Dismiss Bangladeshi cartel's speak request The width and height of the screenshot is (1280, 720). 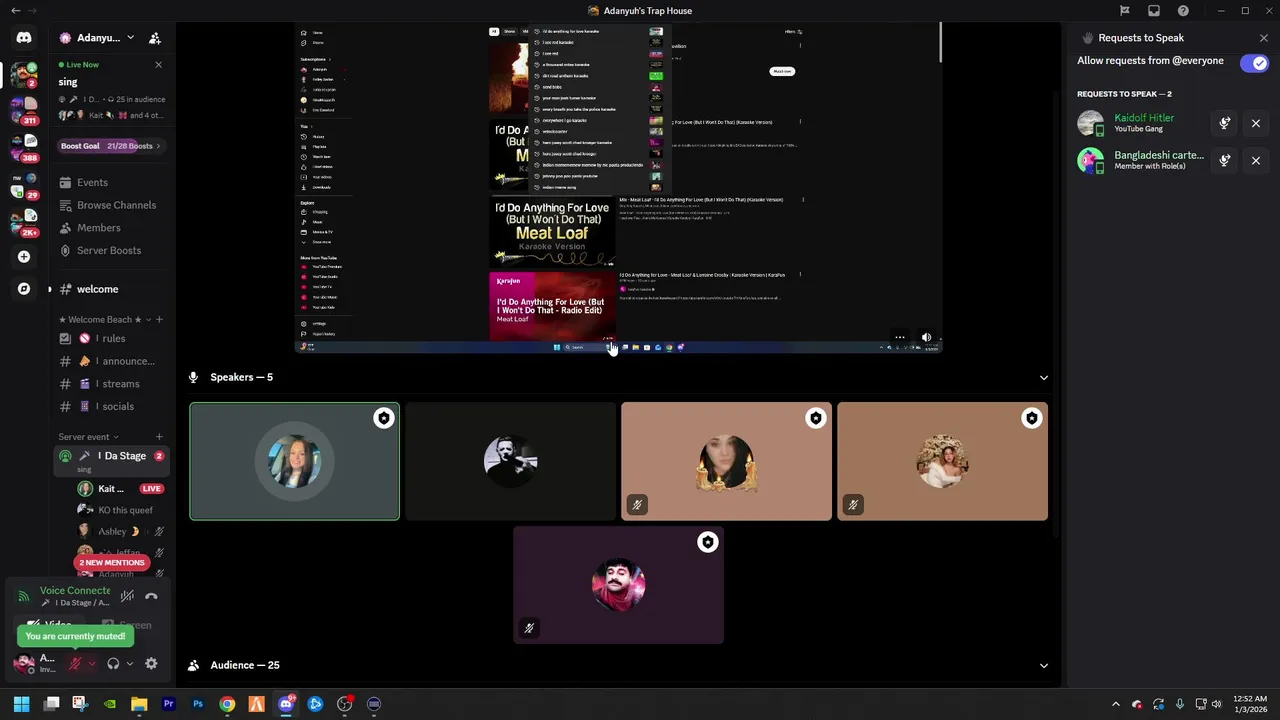[1256, 161]
